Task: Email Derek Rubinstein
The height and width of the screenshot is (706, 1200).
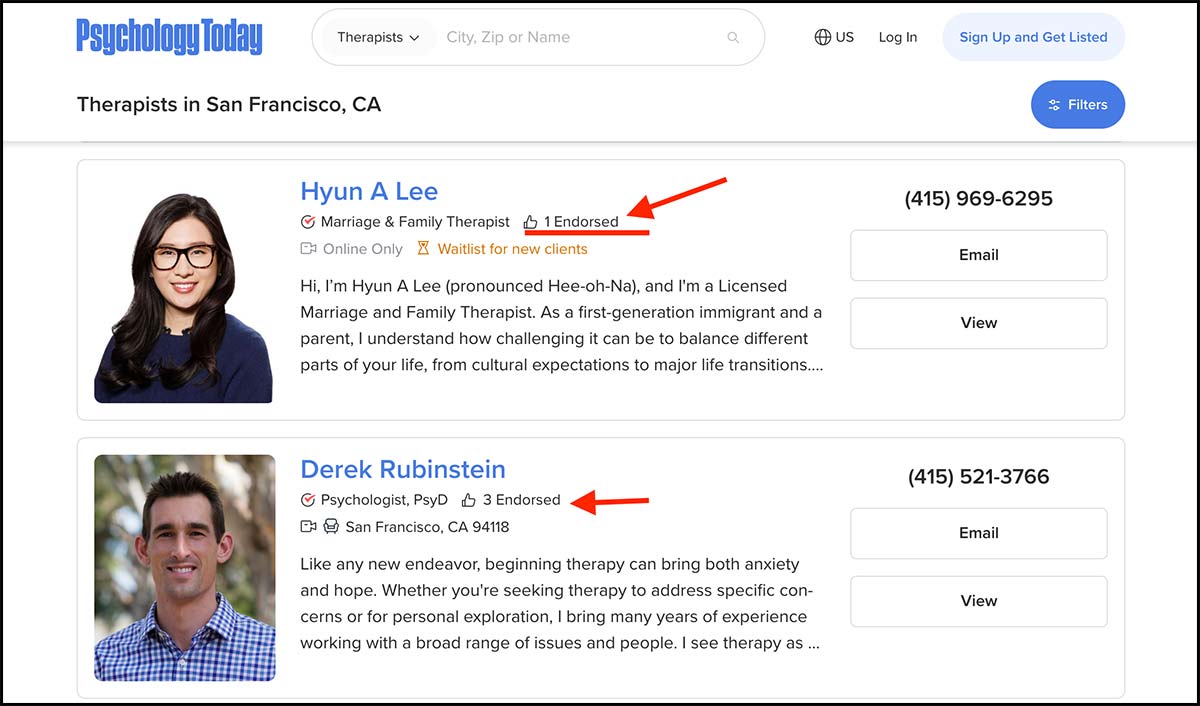Action: (x=978, y=533)
